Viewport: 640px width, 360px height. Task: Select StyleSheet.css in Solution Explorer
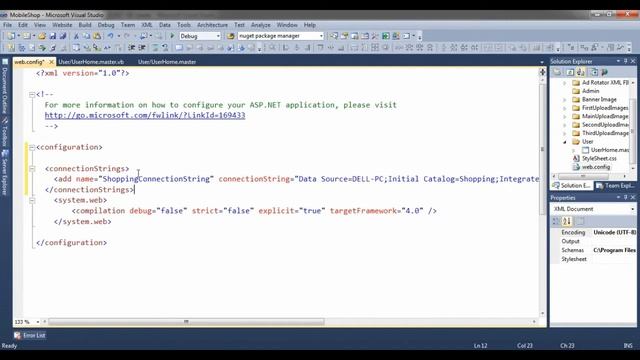click(599, 158)
